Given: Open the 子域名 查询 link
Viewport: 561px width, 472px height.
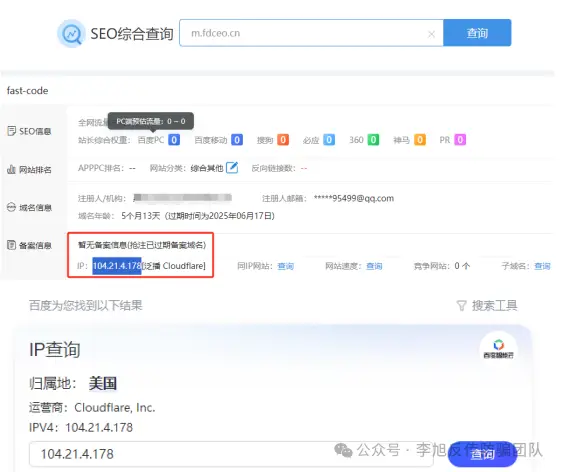Looking at the screenshot, I should tap(542, 266).
